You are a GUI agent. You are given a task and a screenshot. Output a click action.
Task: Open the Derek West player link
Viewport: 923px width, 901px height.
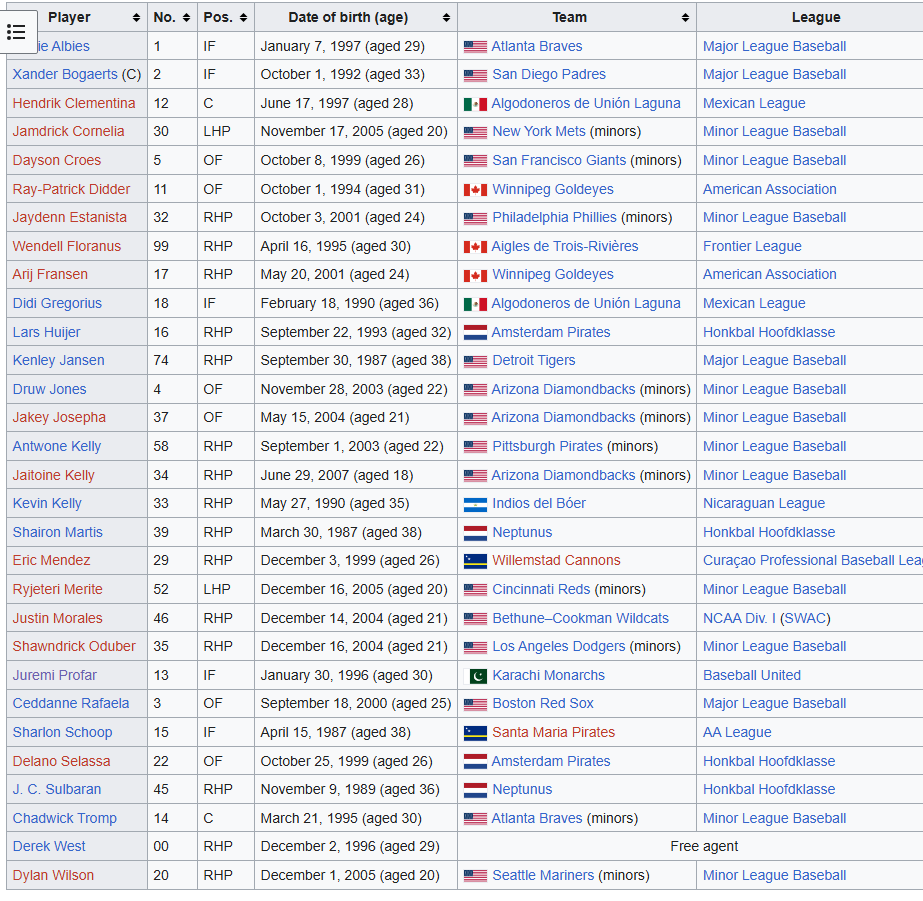coord(49,847)
